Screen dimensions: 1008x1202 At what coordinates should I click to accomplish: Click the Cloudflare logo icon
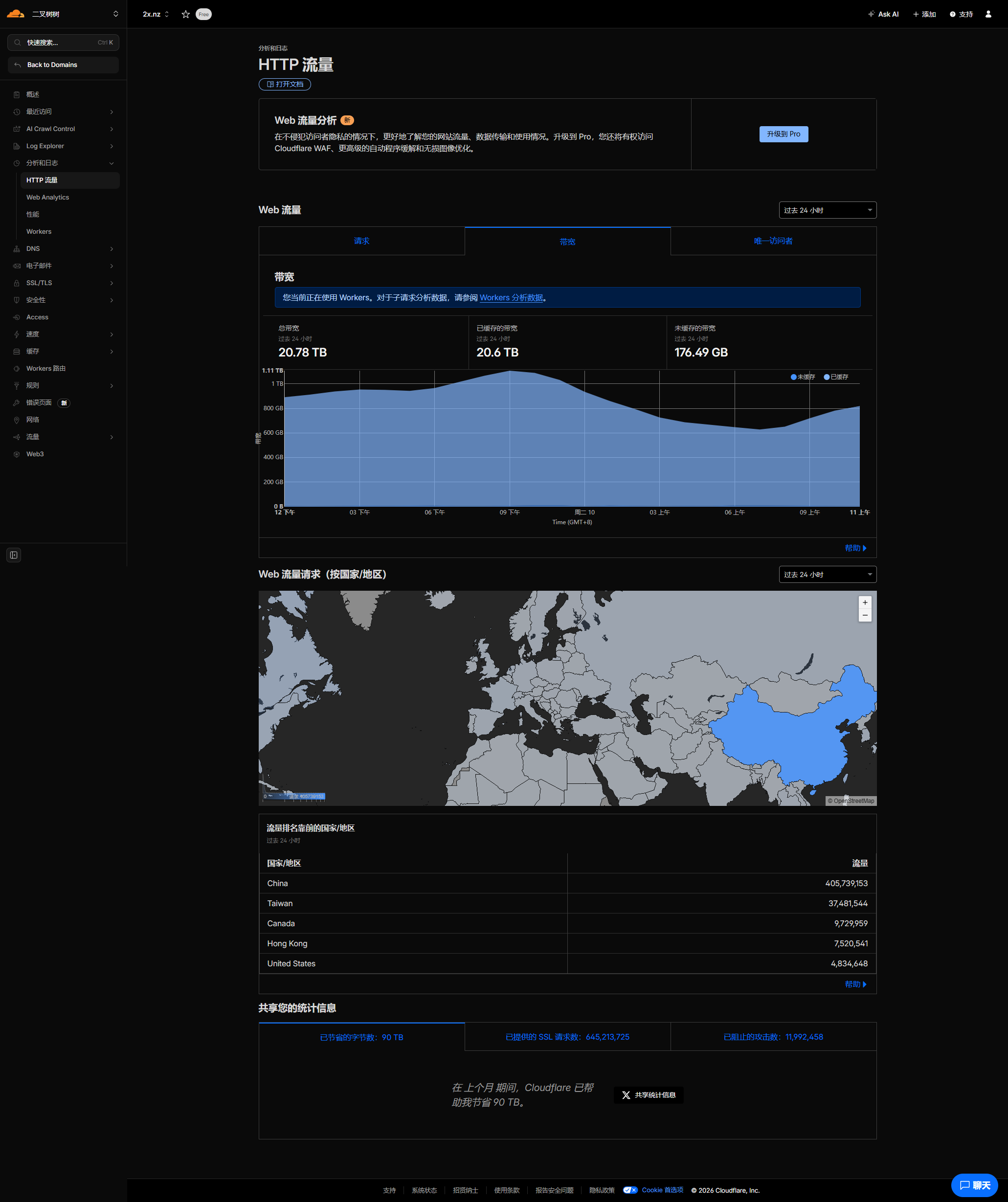[16, 14]
